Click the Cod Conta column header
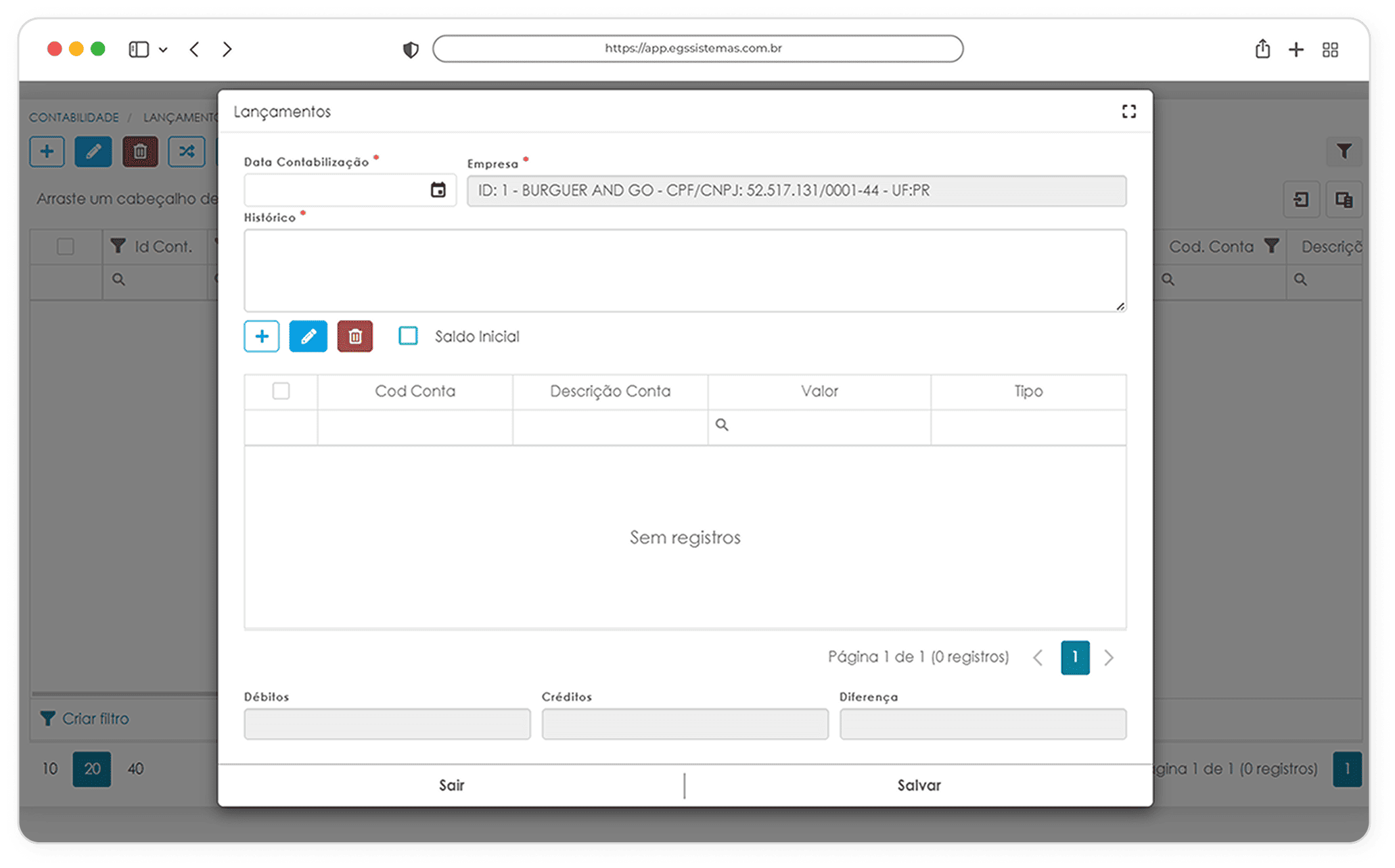 [x=415, y=391]
